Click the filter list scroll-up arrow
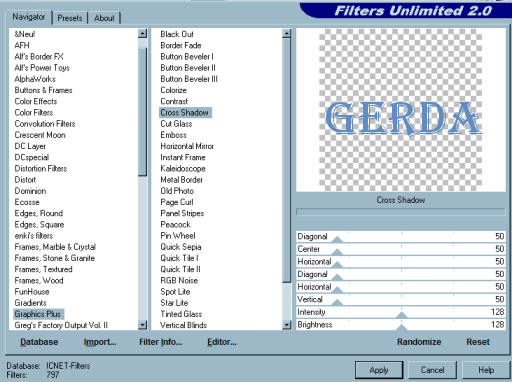The width and height of the screenshot is (512, 382). (x=287, y=33)
